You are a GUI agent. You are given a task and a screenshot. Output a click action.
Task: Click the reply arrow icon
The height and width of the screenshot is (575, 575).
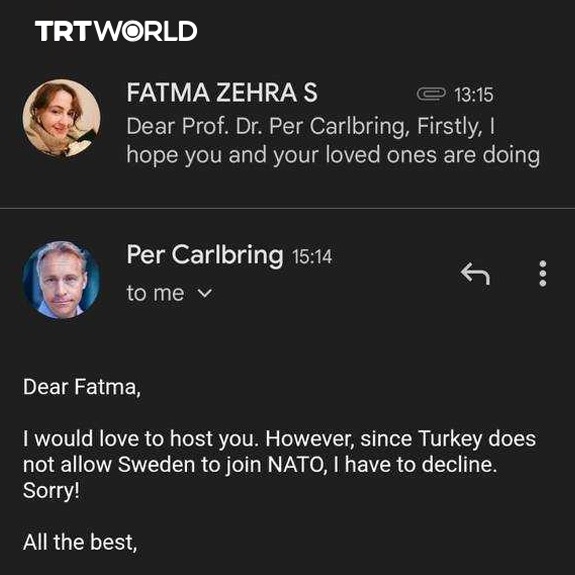[475, 274]
